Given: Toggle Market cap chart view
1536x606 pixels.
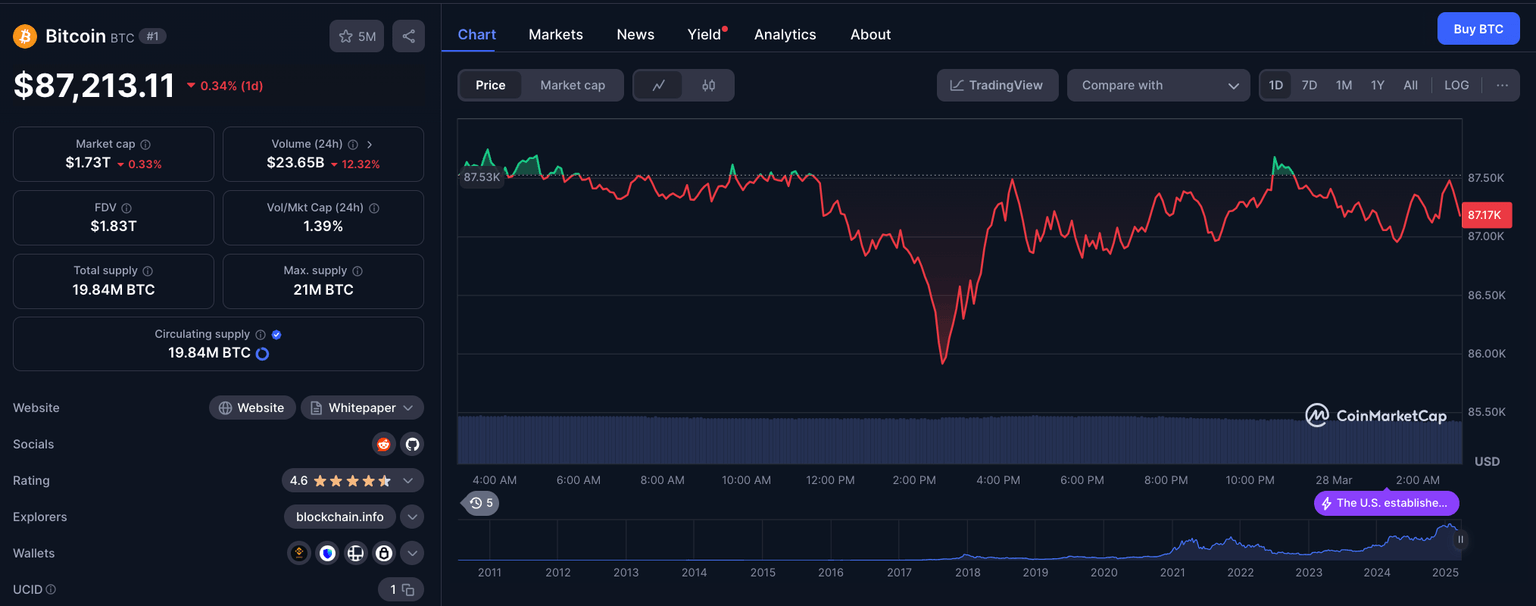Looking at the screenshot, I should pos(572,85).
